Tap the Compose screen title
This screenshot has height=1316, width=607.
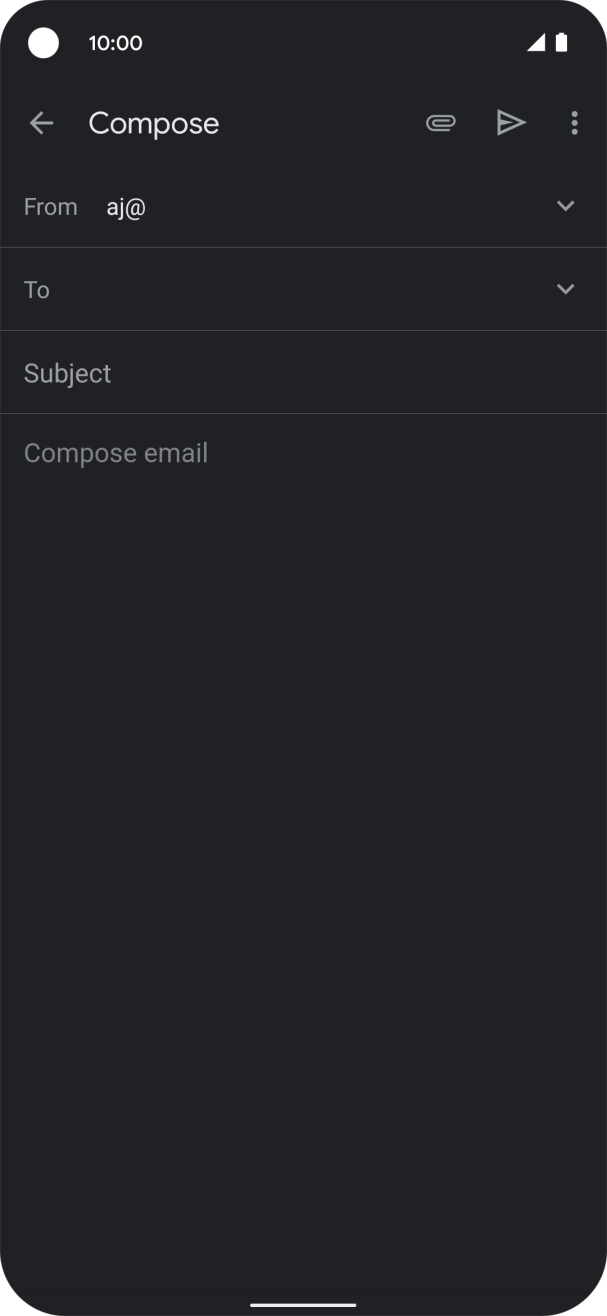pyautogui.click(x=154, y=123)
